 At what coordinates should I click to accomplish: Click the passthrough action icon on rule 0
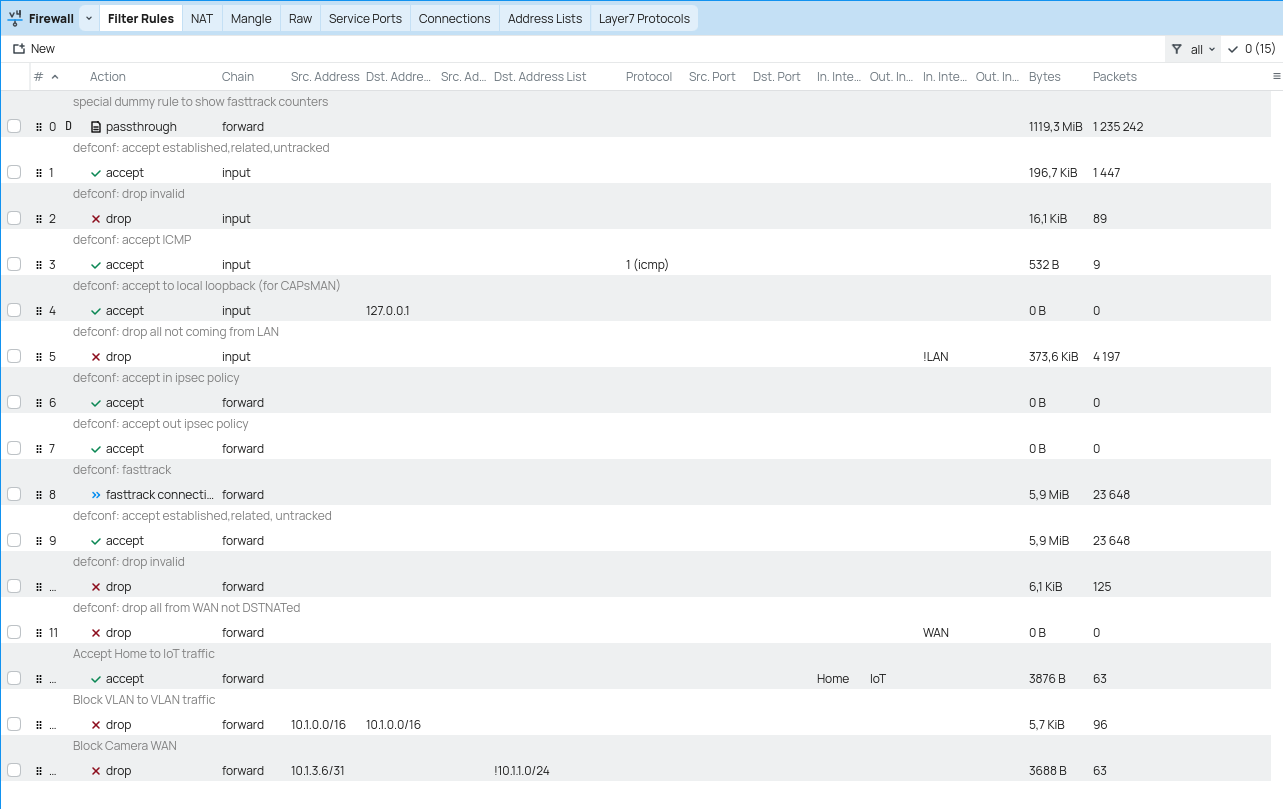[96, 126]
